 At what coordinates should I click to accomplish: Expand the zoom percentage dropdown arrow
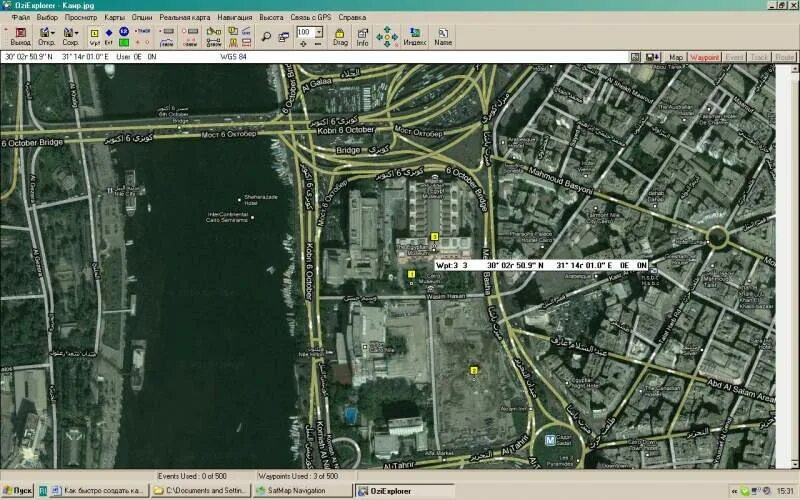[319, 32]
